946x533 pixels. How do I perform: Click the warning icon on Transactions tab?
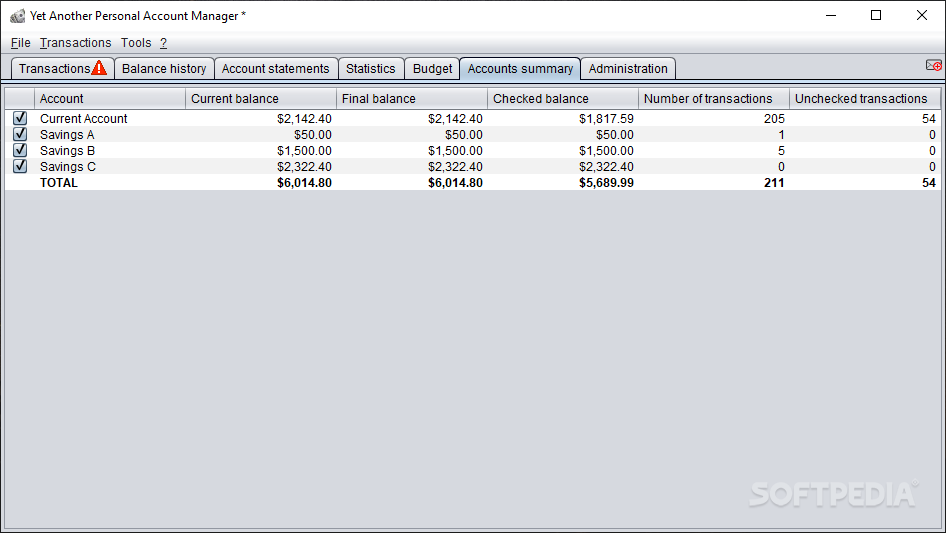pos(99,68)
